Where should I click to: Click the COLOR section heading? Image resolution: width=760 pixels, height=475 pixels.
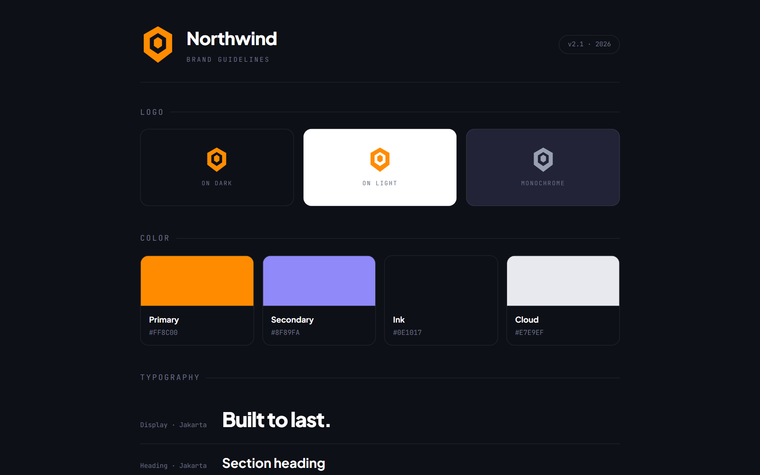click(155, 238)
